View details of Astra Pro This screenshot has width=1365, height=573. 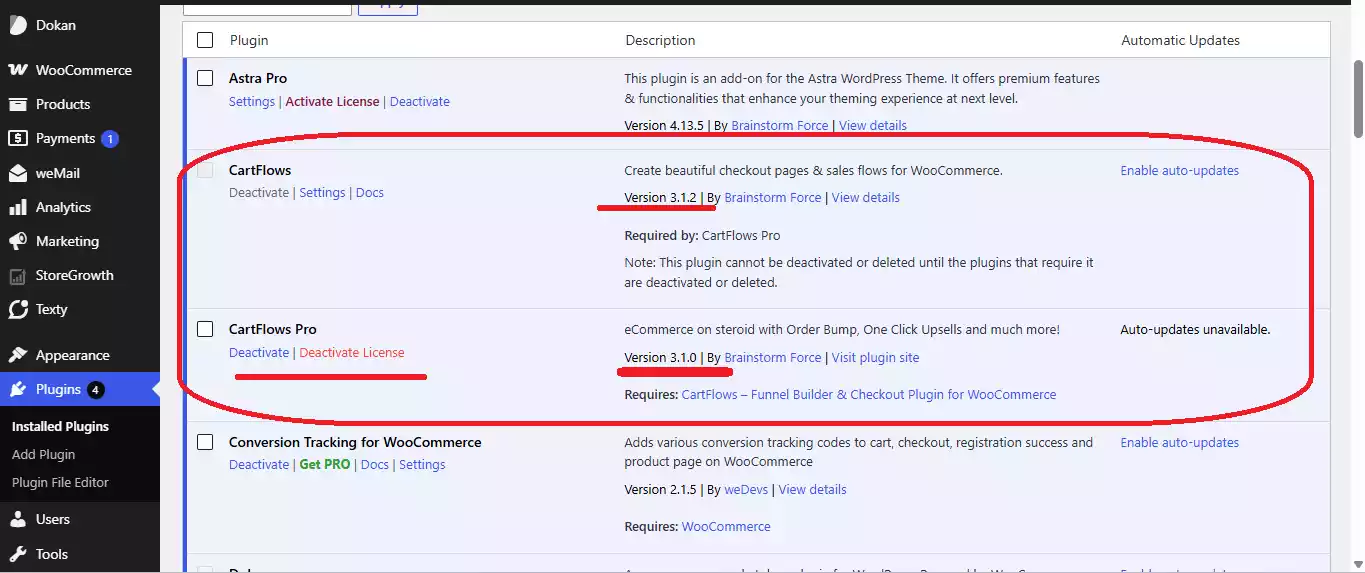[x=873, y=125]
